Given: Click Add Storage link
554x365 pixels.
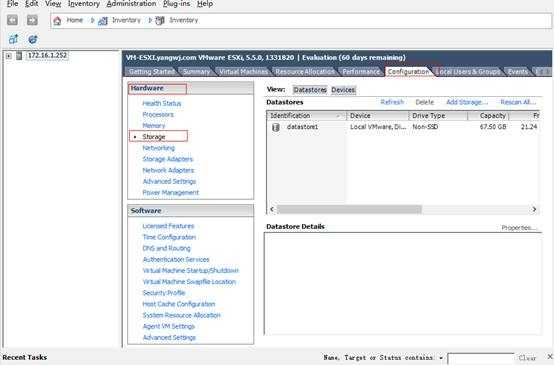Looking at the screenshot, I should 467,102.
